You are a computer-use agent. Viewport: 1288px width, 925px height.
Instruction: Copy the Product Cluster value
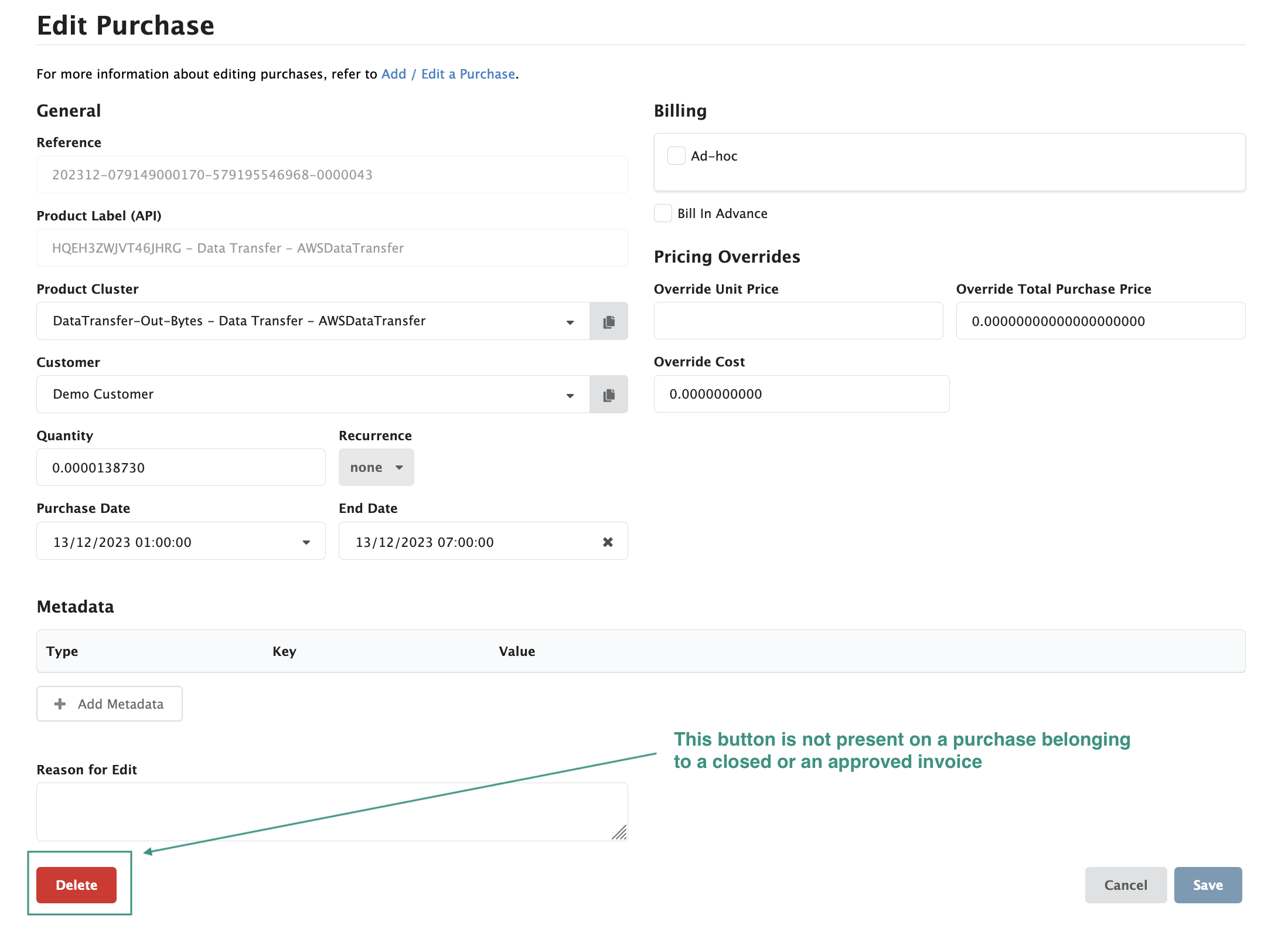(608, 321)
